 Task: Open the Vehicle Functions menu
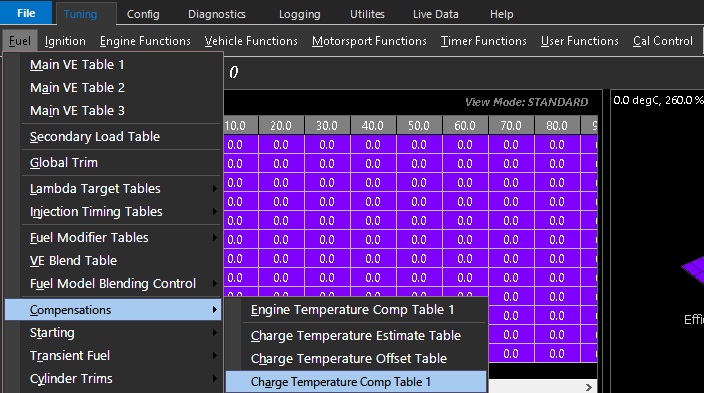coord(251,41)
